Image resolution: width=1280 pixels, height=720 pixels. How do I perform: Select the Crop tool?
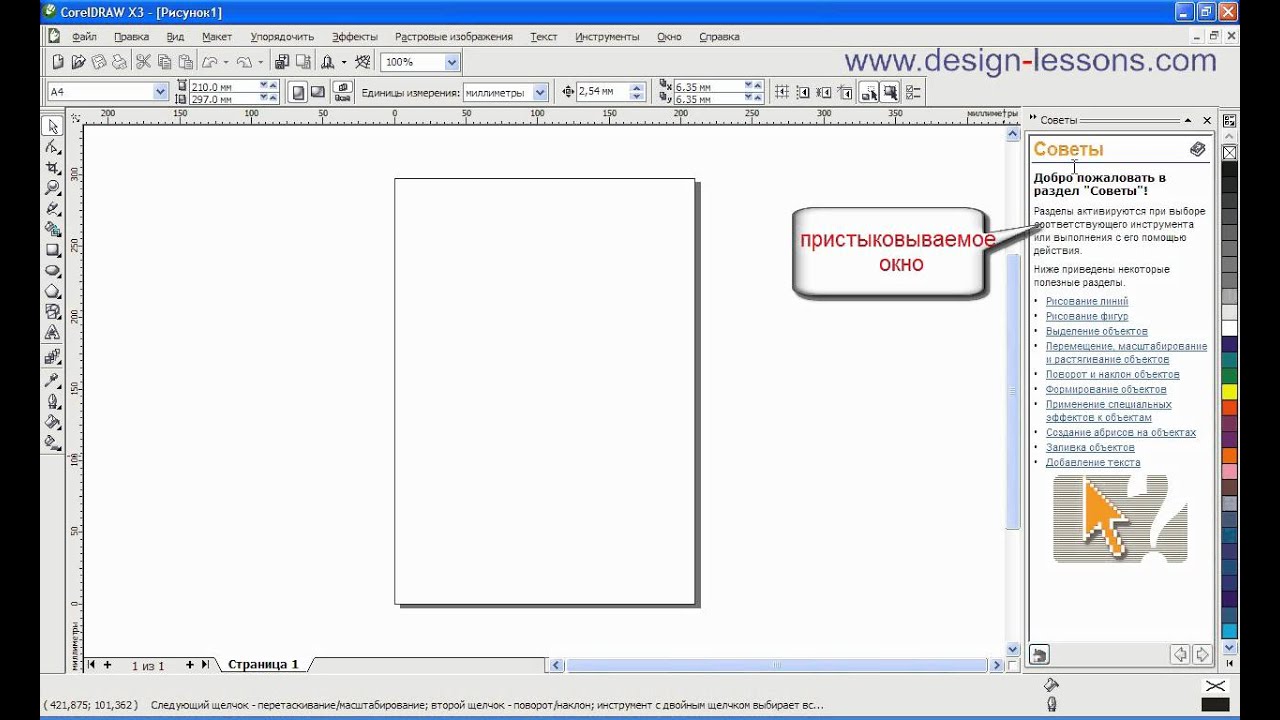click(x=52, y=167)
